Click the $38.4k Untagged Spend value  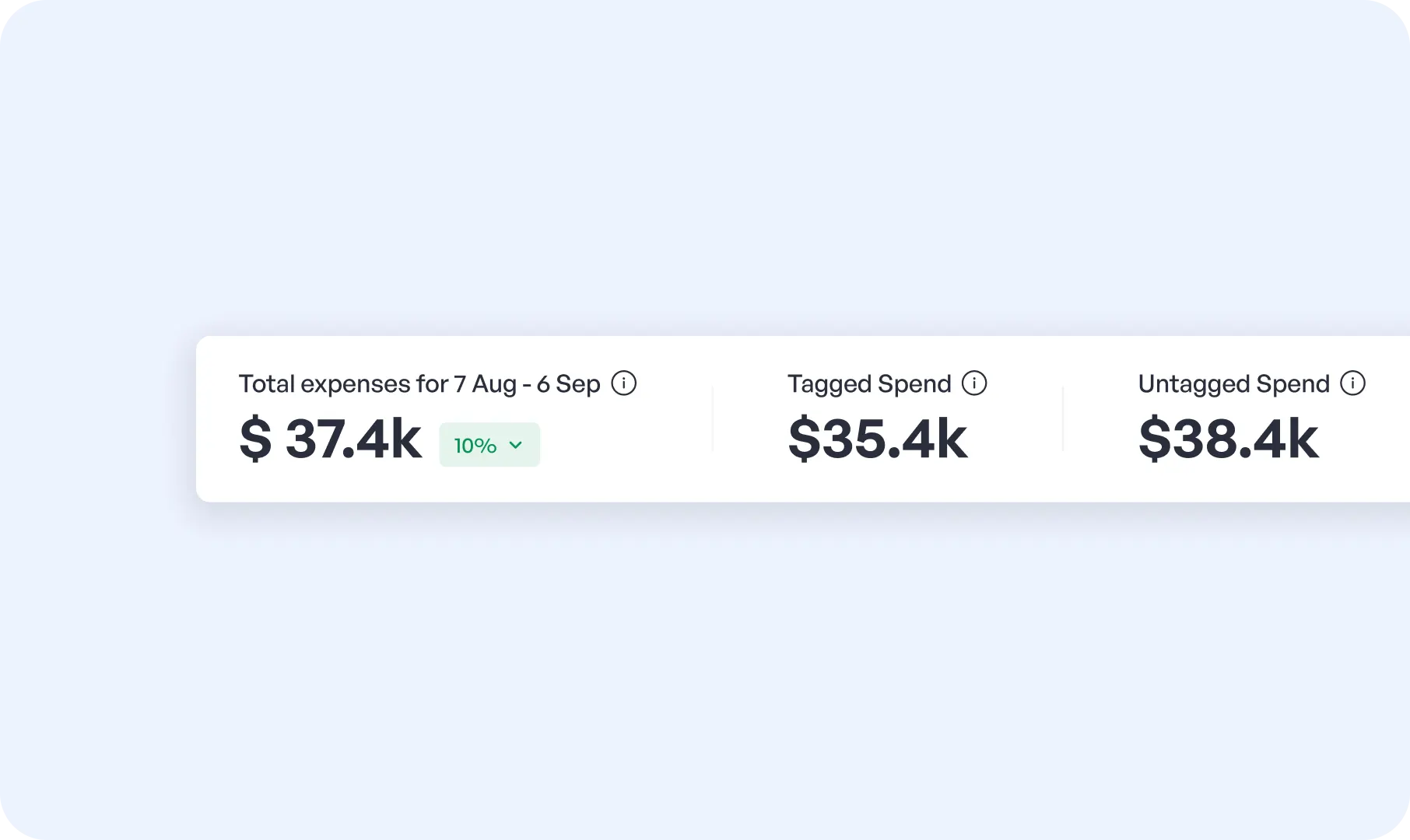point(1228,439)
